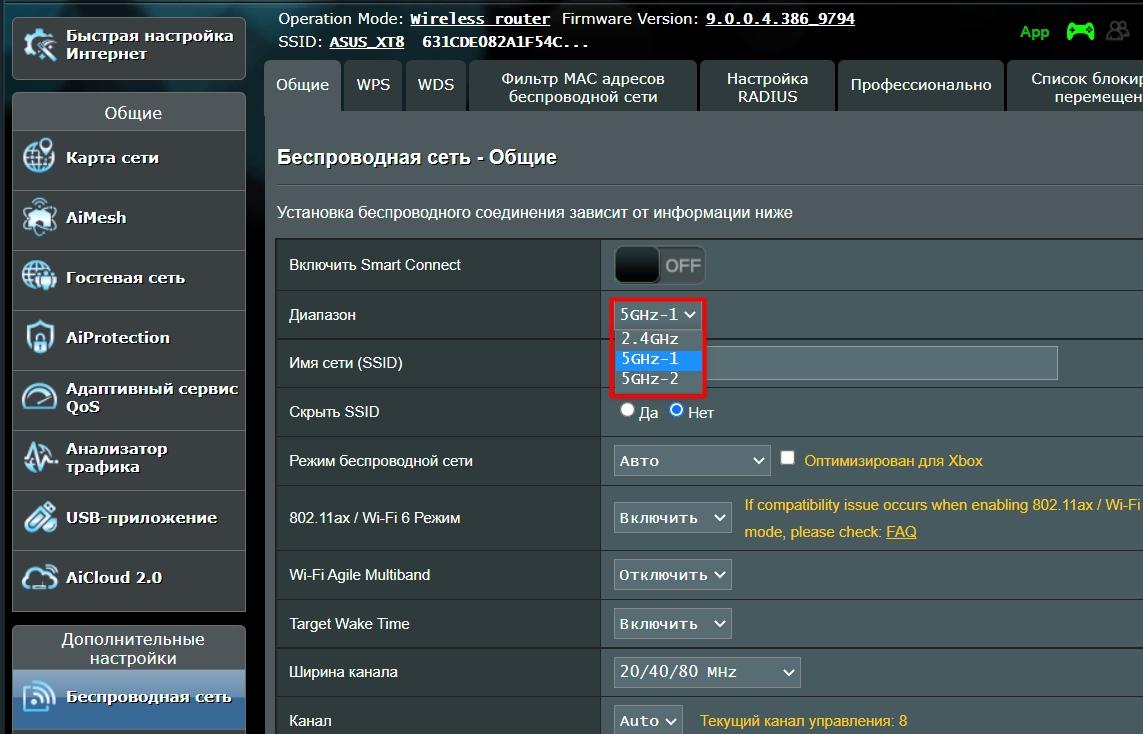Choose 2.4GHz from band list
The height and width of the screenshot is (734, 1143).
(x=658, y=339)
